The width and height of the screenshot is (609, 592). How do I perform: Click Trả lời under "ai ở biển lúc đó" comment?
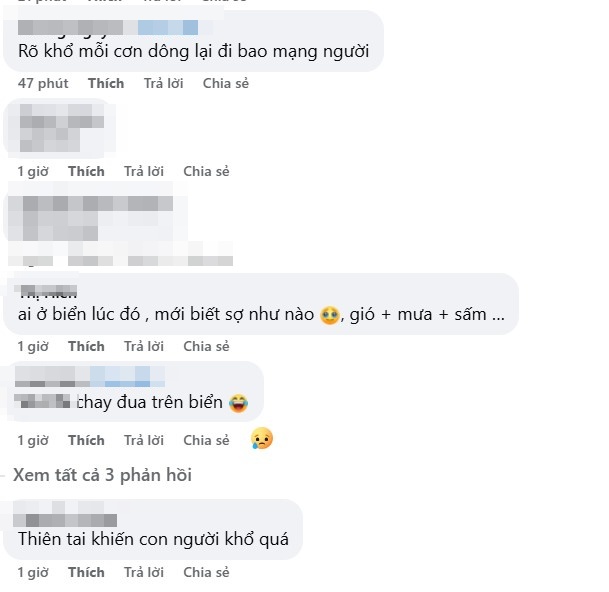144,346
